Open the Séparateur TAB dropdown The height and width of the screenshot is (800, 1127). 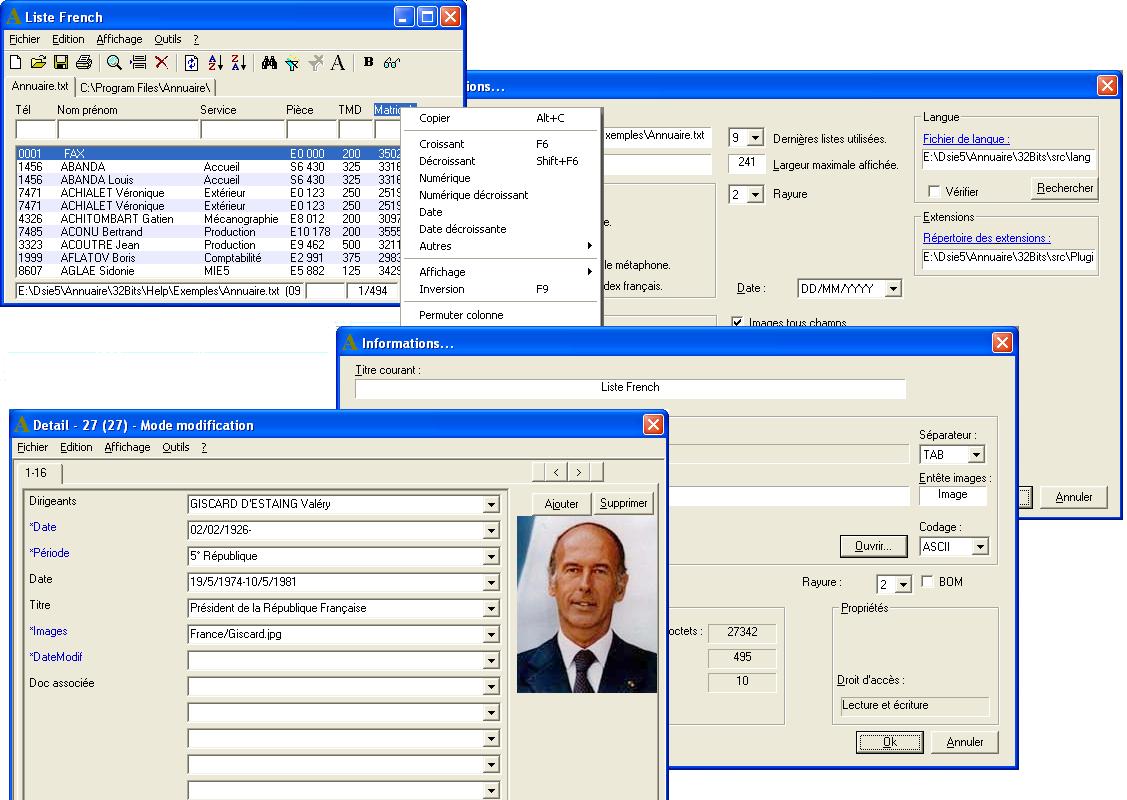(976, 455)
